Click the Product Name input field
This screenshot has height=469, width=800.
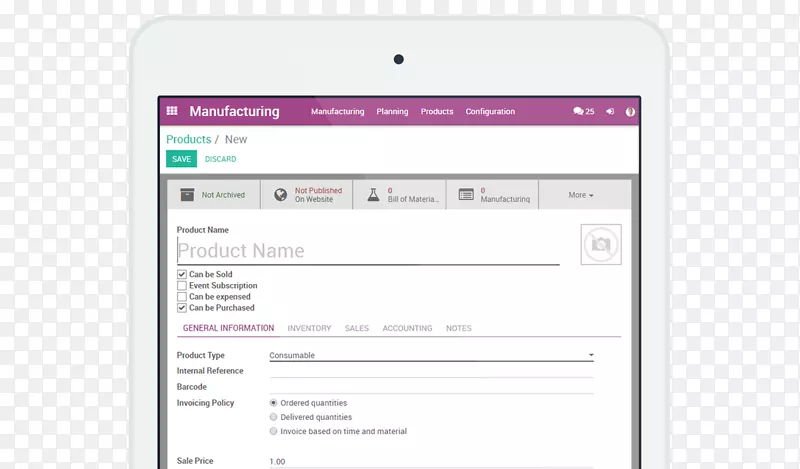coord(367,251)
